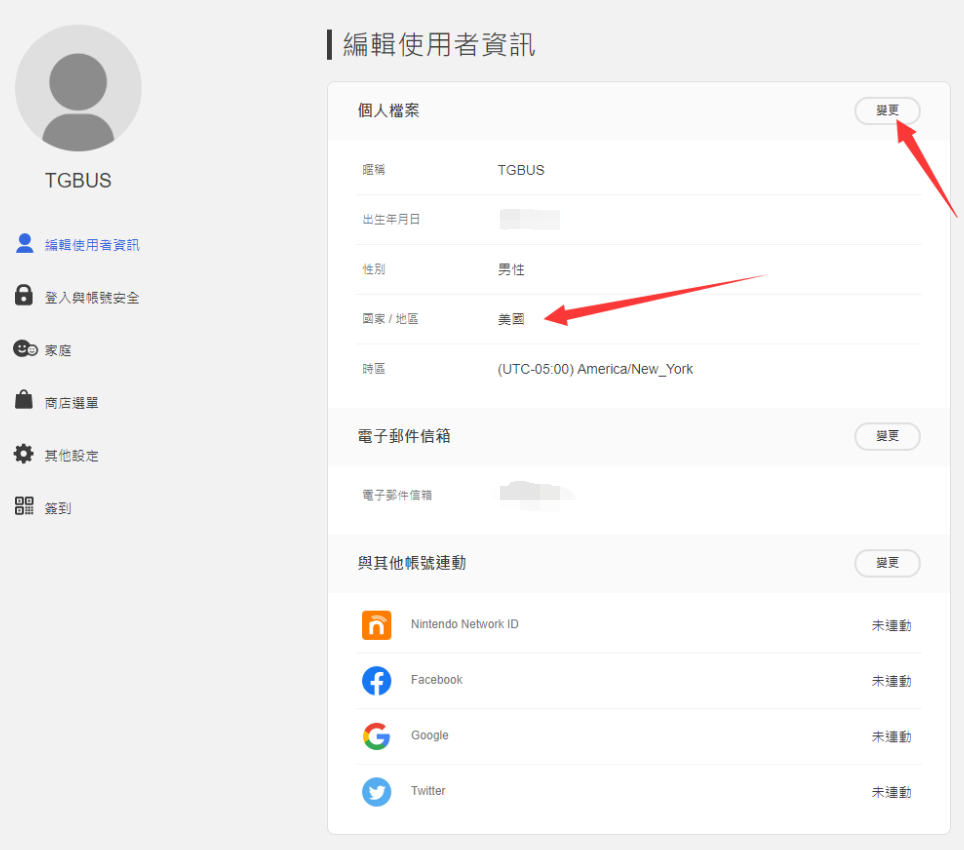Click the 國家/地區 value 美國

[511, 320]
